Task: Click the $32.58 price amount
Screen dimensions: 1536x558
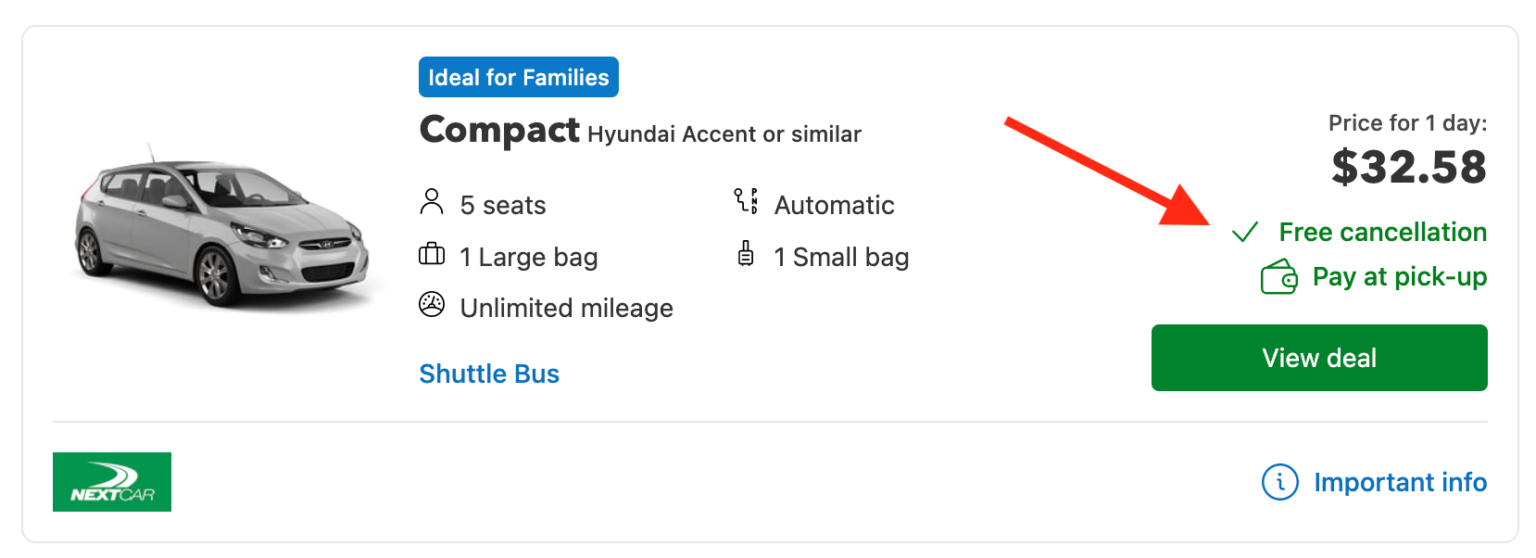Action: [1409, 167]
